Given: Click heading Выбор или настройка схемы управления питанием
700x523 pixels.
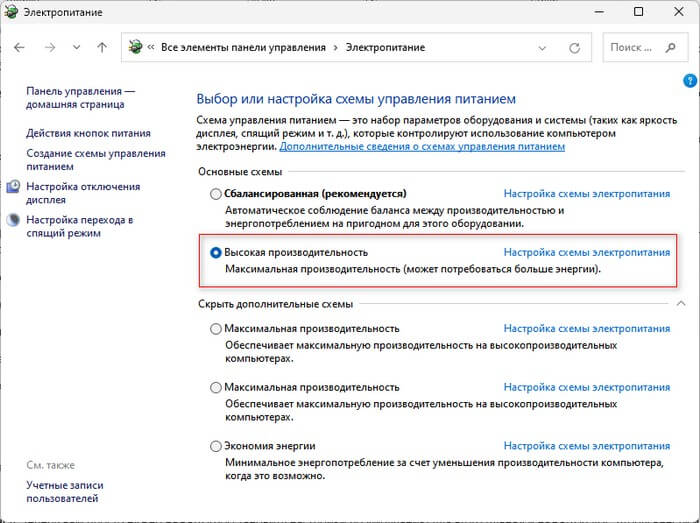Looking at the screenshot, I should (356, 99).
